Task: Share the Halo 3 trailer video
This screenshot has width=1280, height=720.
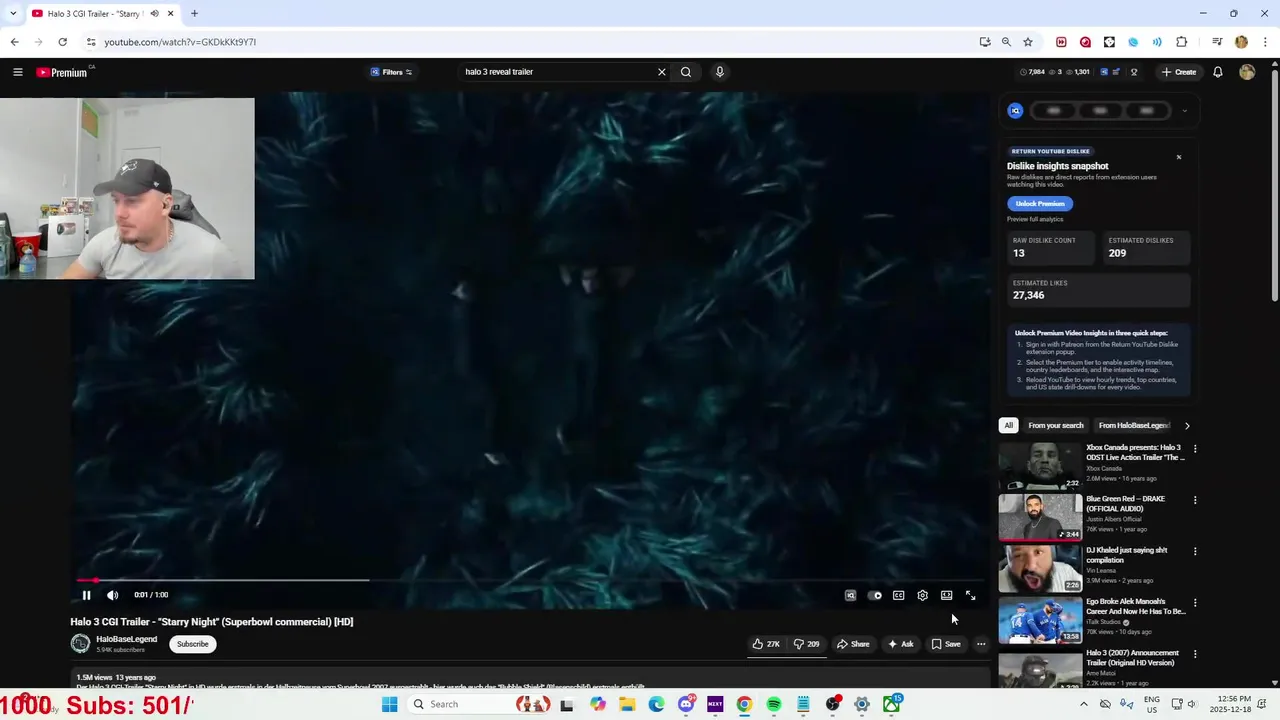Action: (853, 644)
